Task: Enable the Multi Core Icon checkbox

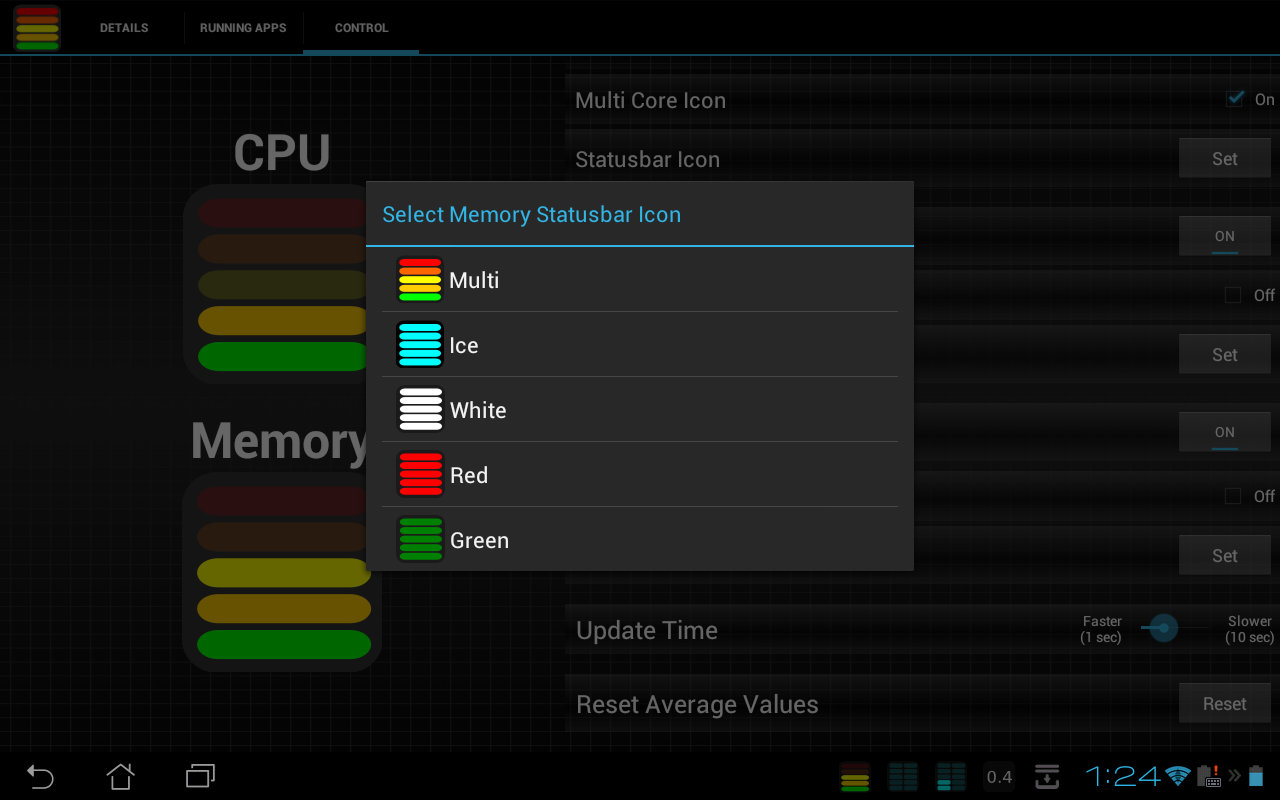Action: [x=1234, y=98]
